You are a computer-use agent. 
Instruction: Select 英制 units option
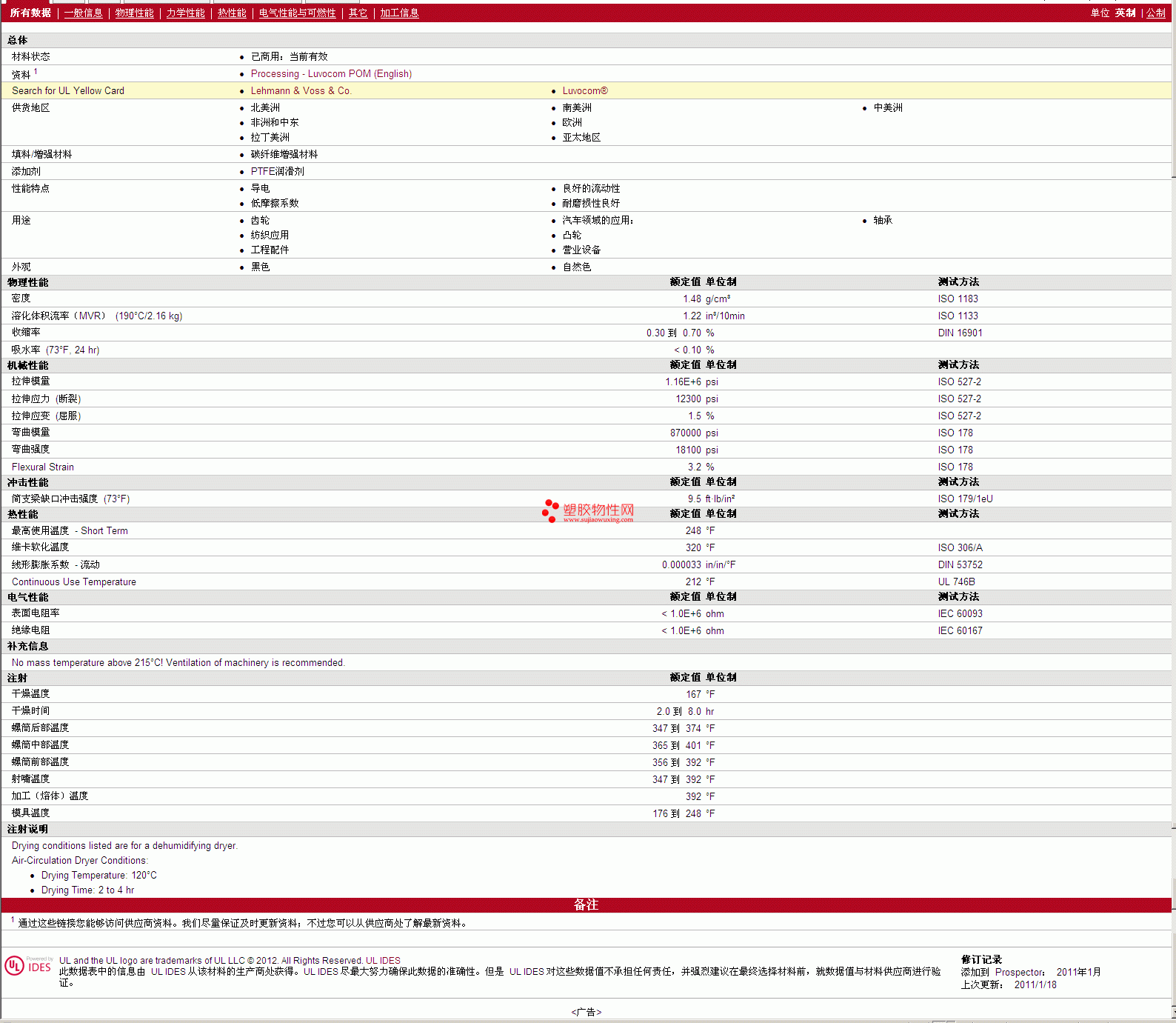[1125, 13]
